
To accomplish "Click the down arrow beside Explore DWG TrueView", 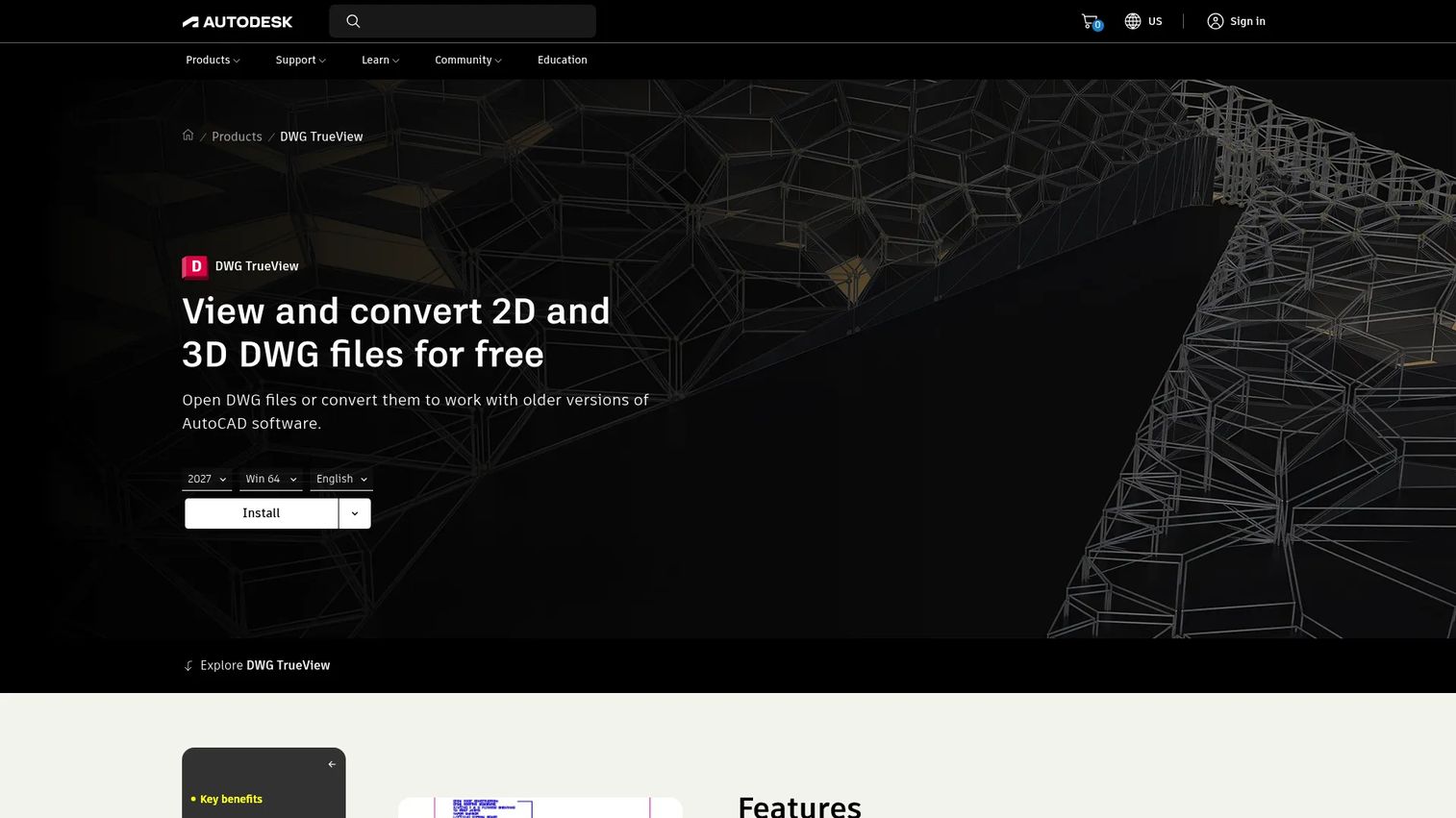I will pos(188,666).
